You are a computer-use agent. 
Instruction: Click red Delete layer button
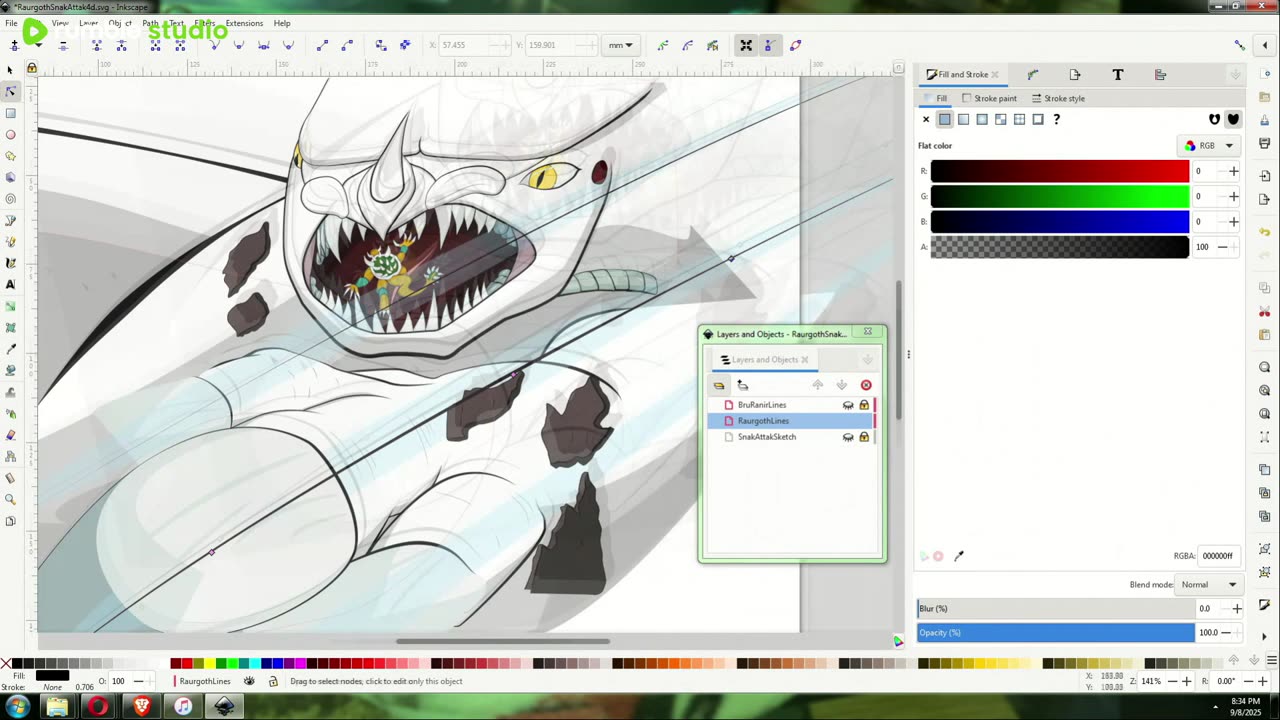pos(866,385)
